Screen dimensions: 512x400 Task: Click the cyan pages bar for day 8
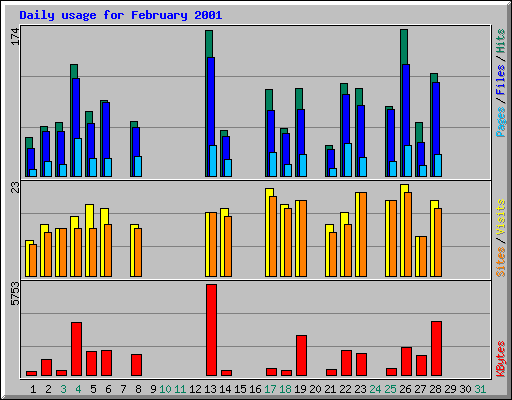pos(138,166)
